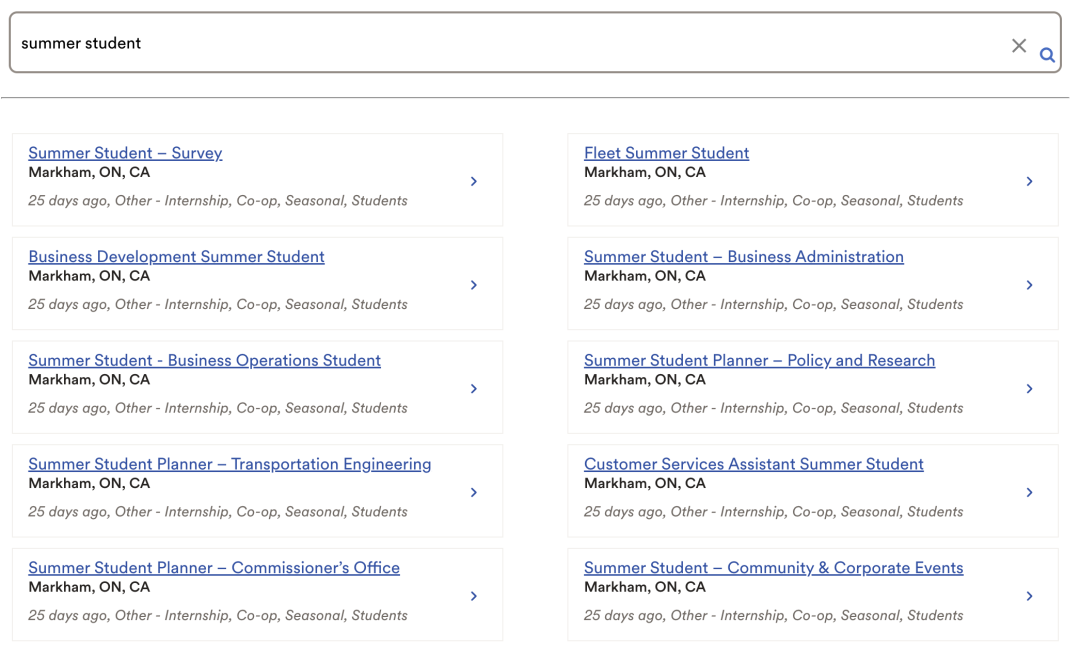Open Customer Services Assistant Summer Student link
Image resolution: width=1080 pixels, height=649 pixels.
753,464
